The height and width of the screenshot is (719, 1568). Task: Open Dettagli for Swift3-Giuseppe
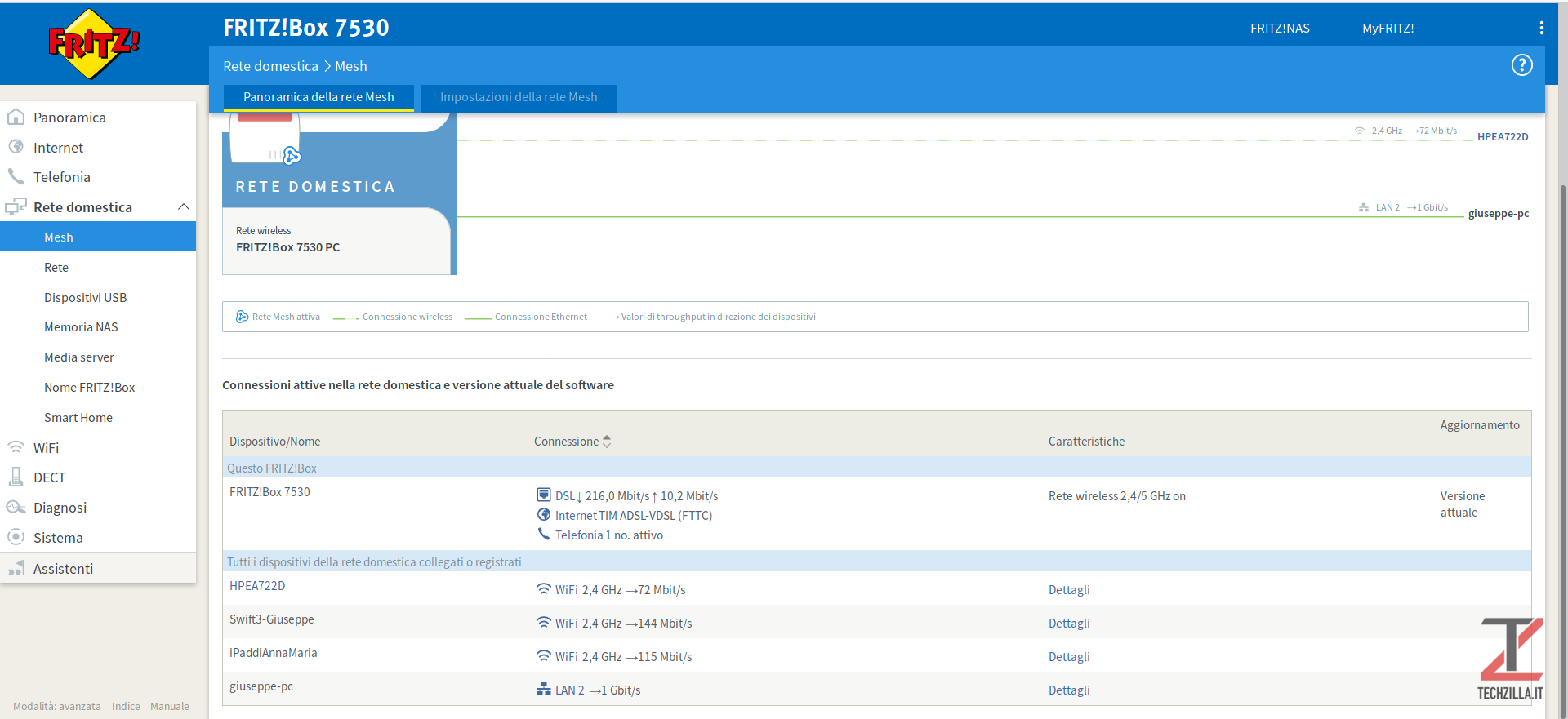coord(1069,623)
